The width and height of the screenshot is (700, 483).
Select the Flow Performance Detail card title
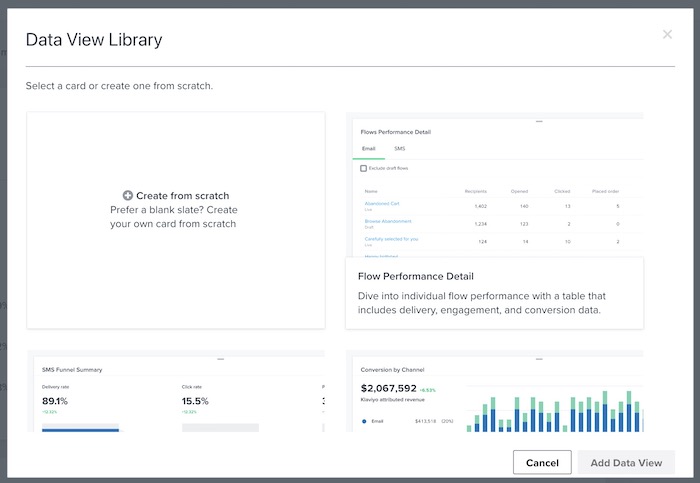click(415, 276)
